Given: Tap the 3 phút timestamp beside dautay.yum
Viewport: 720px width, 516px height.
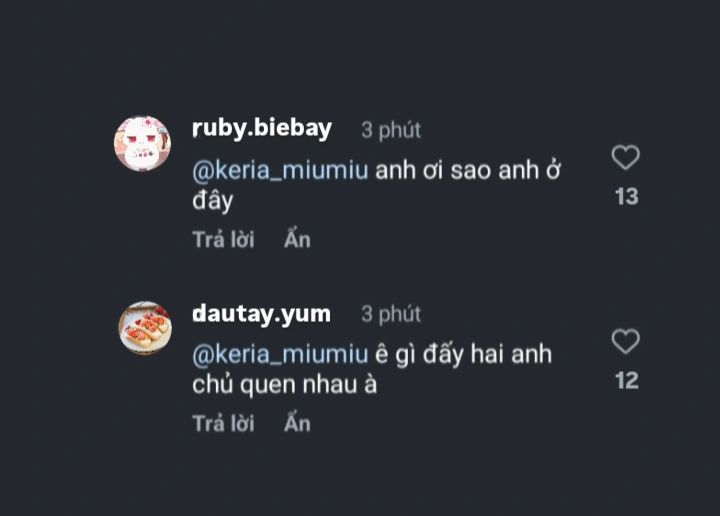Looking at the screenshot, I should pyautogui.click(x=391, y=314).
